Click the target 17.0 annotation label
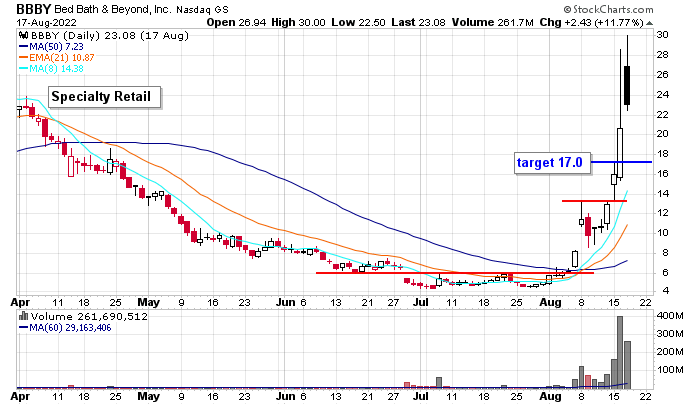Image resolution: width=700 pixels, height=405 pixels. tap(552, 163)
